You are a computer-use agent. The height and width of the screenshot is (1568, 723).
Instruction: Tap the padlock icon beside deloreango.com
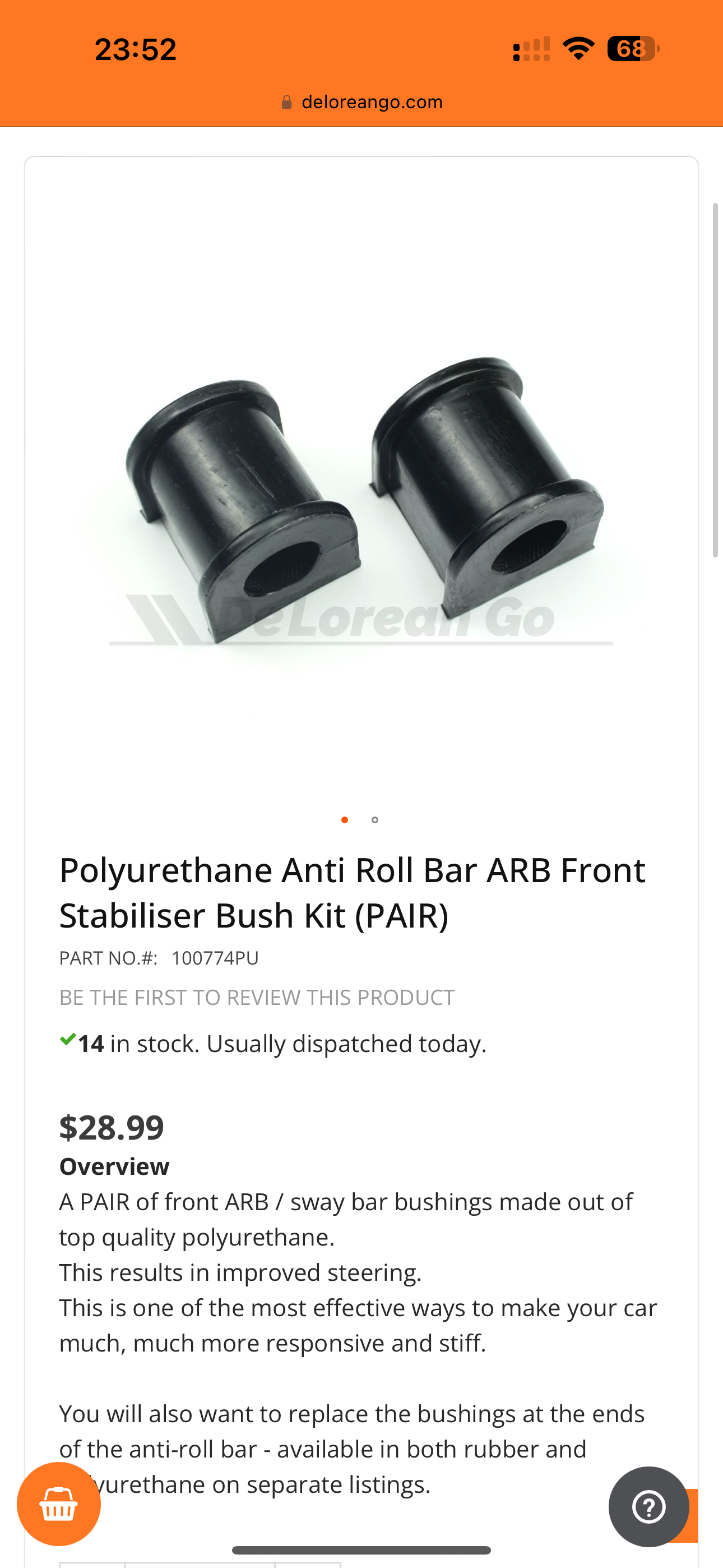286,102
